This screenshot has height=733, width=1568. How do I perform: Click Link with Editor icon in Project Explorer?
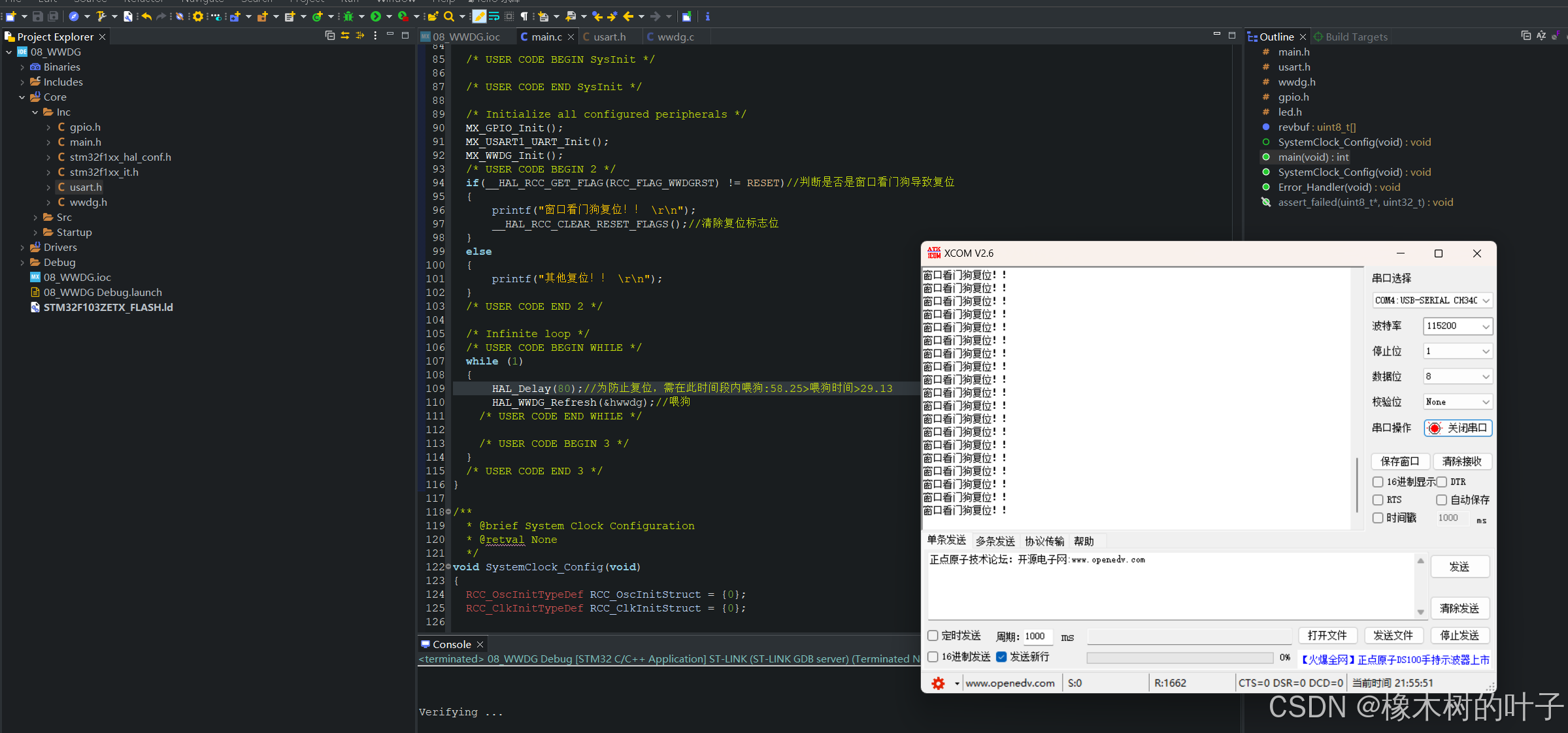[345, 36]
